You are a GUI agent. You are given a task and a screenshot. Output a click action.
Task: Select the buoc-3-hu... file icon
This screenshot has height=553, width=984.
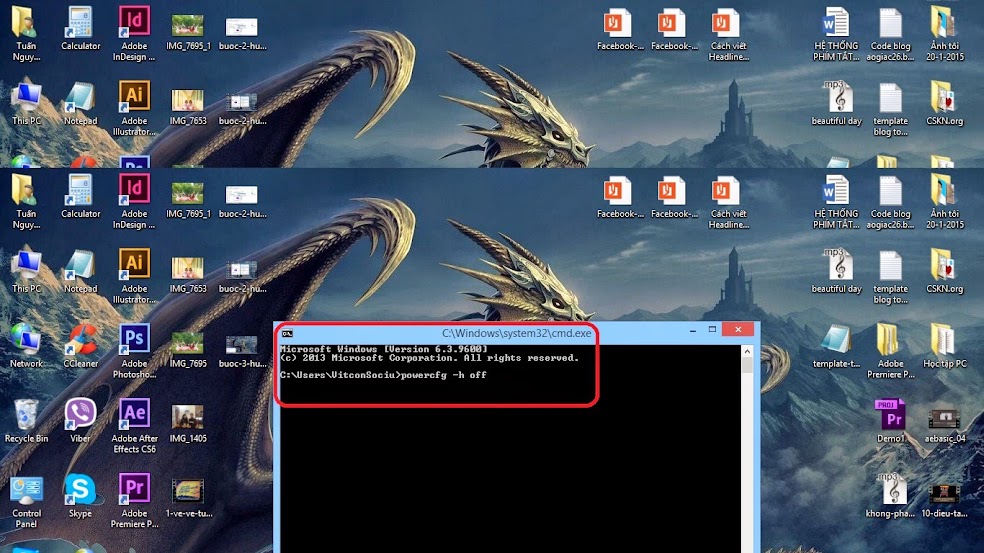point(242,350)
